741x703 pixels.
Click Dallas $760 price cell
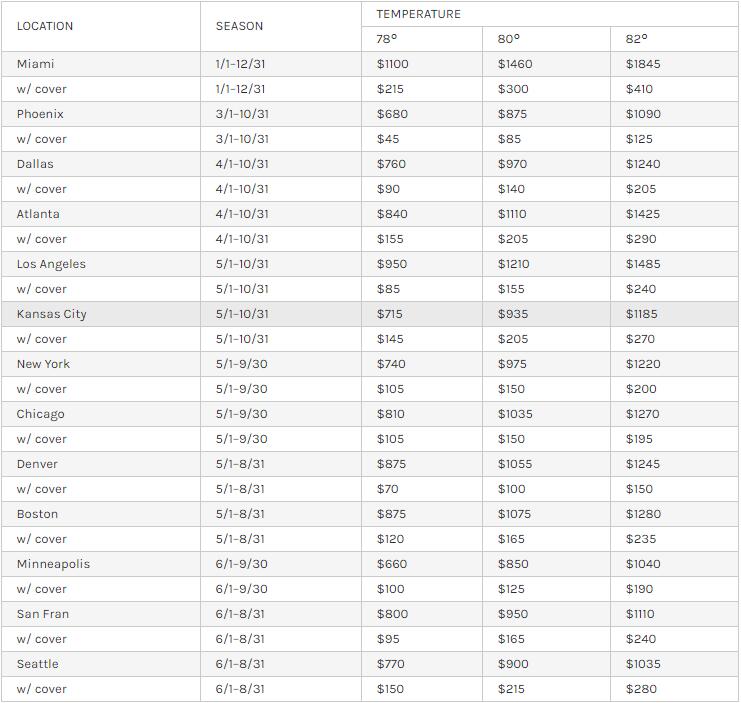(392, 164)
